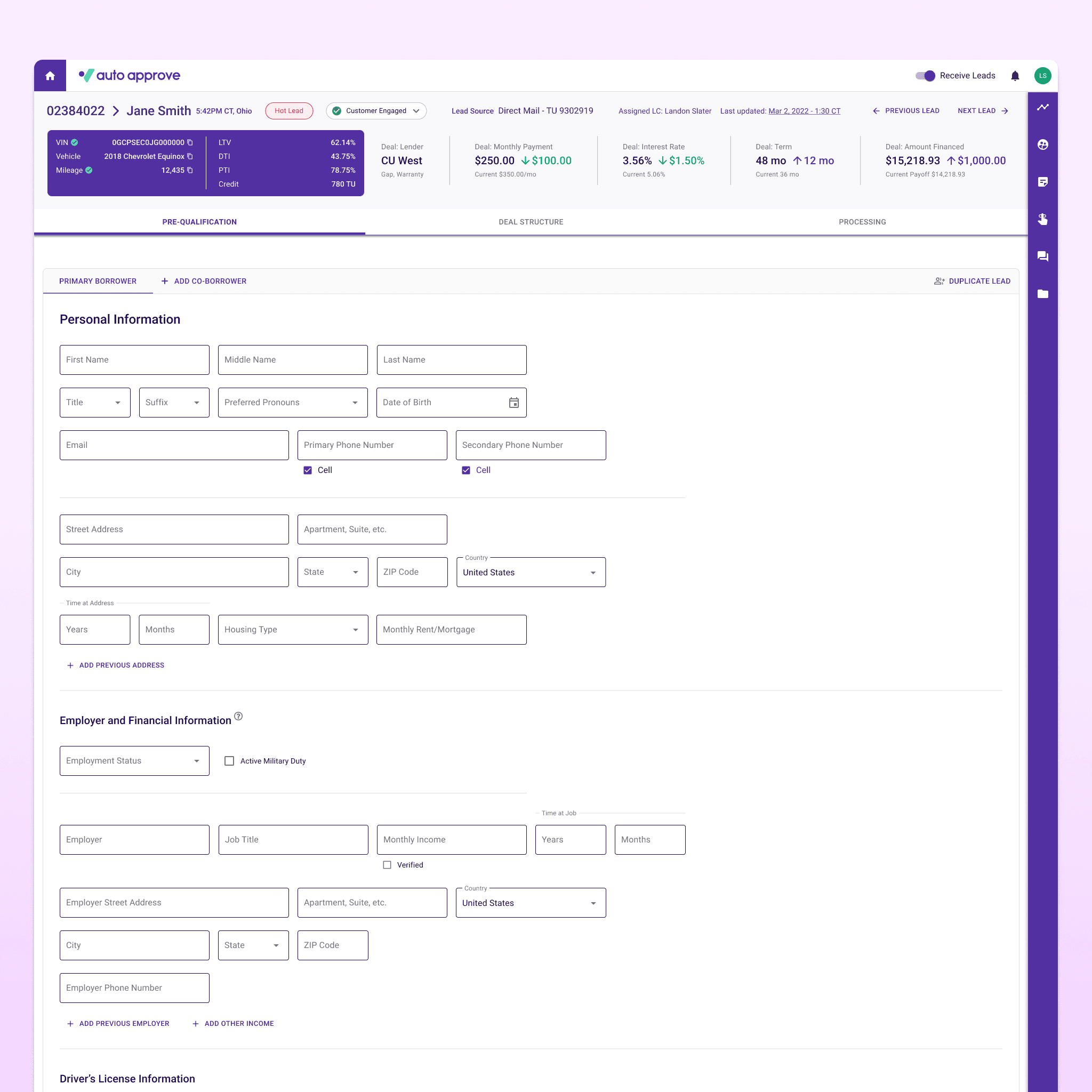
Task: Check Active Military Duty box
Action: pos(229,761)
